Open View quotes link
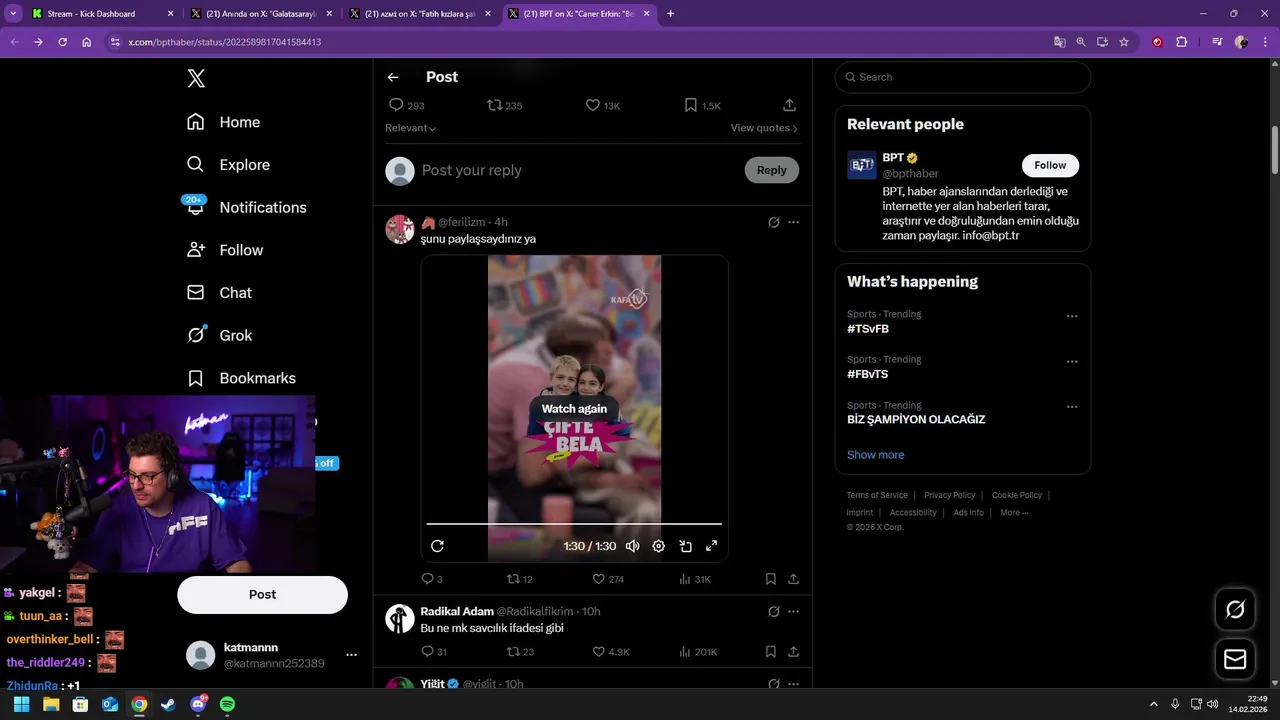The height and width of the screenshot is (720, 1280). click(764, 128)
